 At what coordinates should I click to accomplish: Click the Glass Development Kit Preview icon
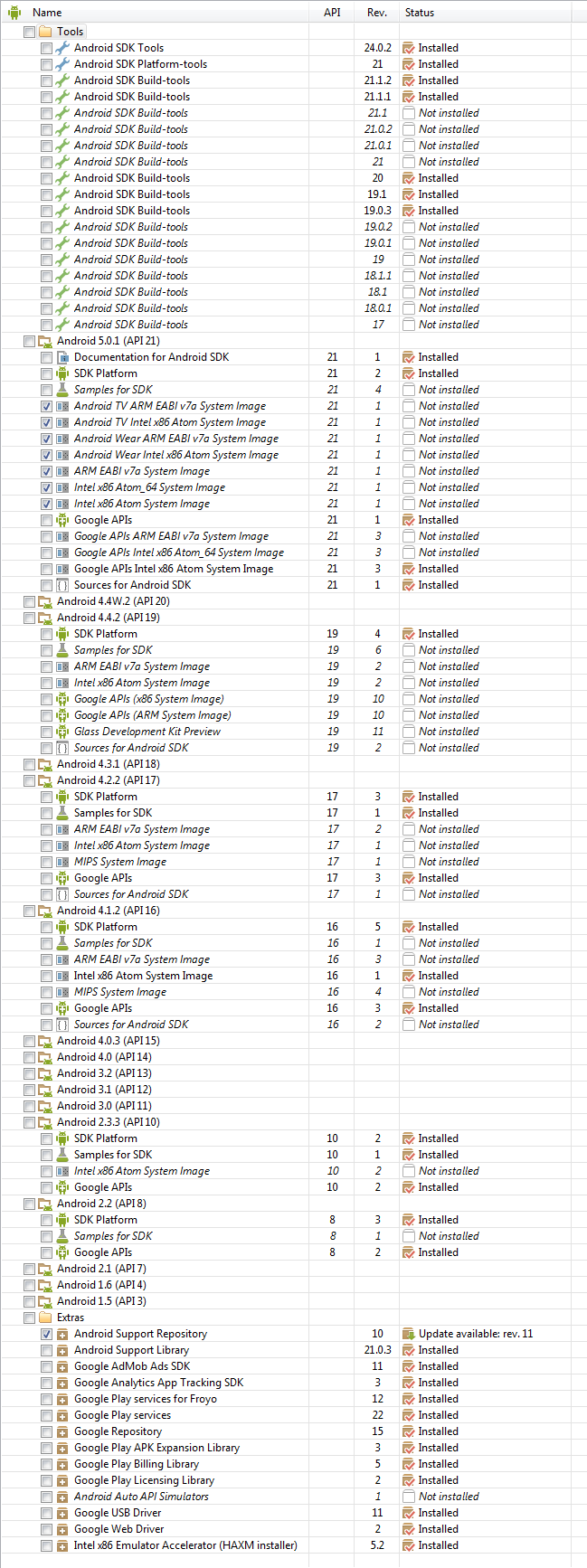tap(62, 732)
